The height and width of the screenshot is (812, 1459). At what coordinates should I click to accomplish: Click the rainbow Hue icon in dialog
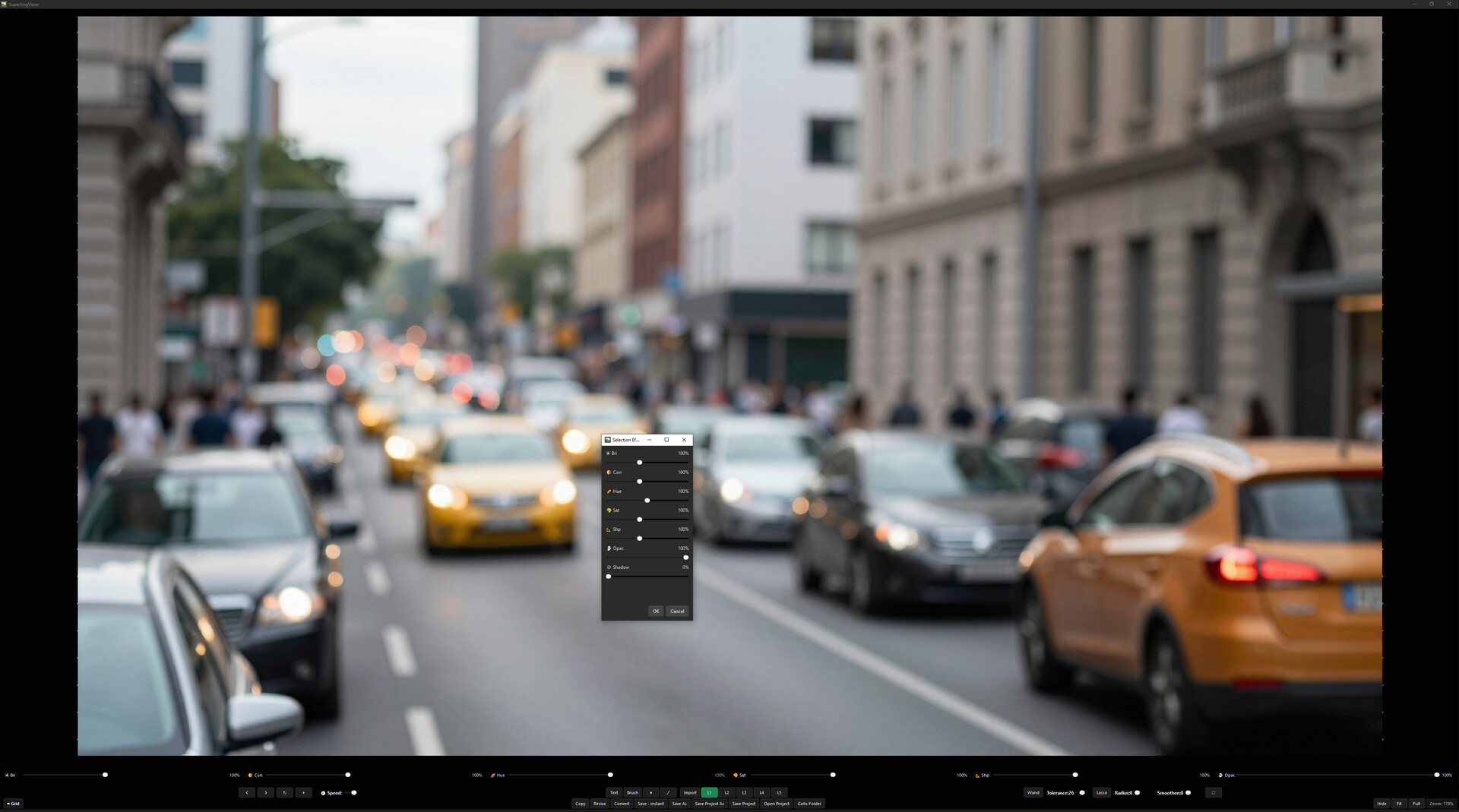609,491
